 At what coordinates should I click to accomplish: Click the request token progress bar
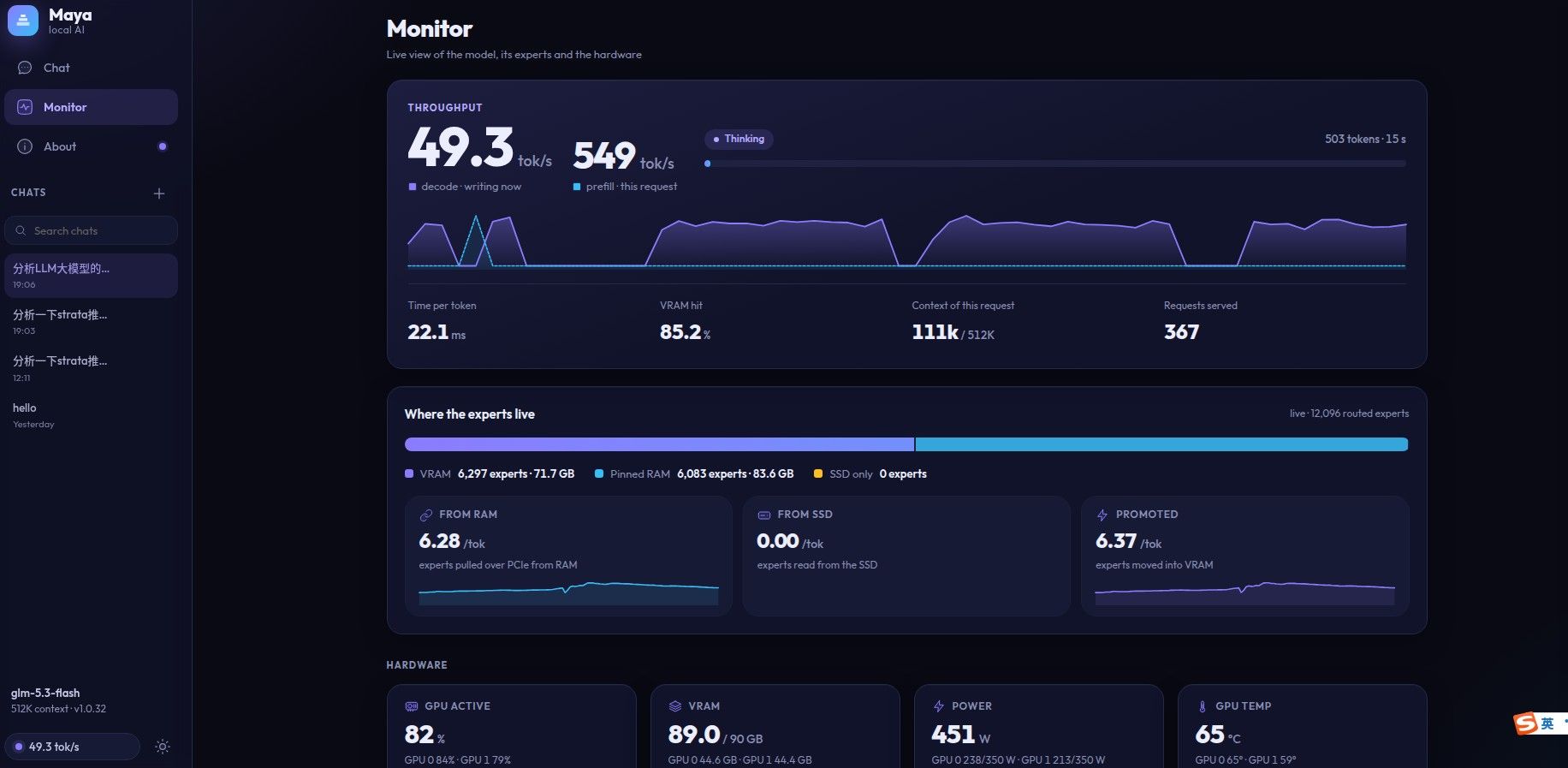point(1055,164)
